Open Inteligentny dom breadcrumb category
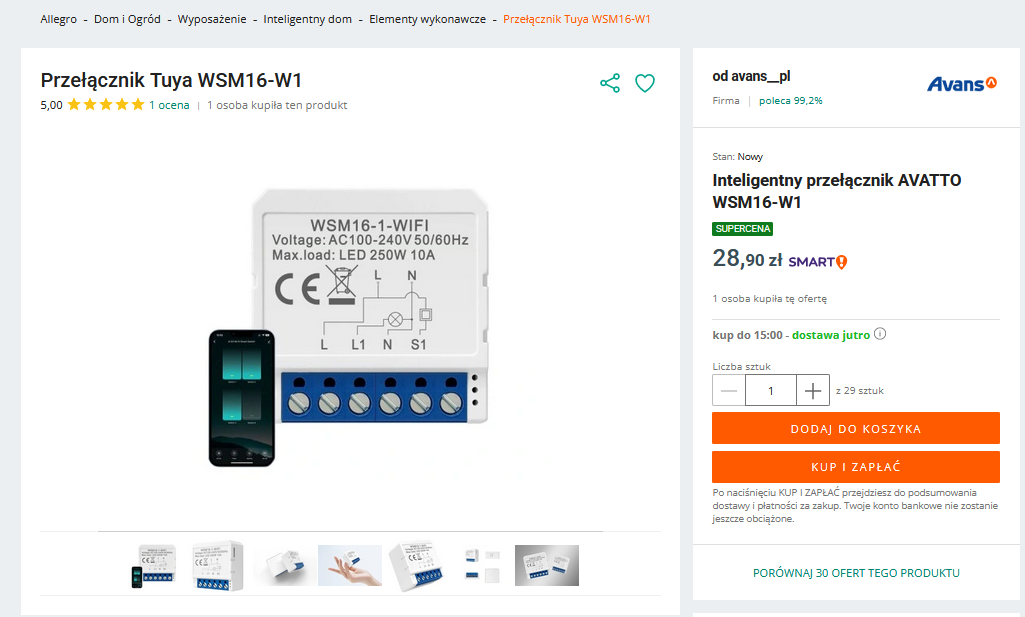This screenshot has width=1025, height=617. click(307, 20)
